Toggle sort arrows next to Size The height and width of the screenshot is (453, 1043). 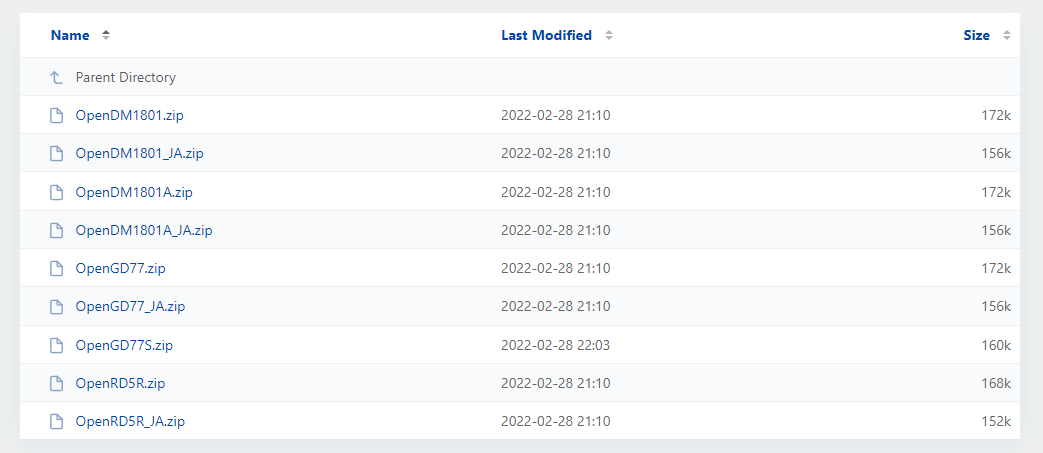click(1006, 35)
